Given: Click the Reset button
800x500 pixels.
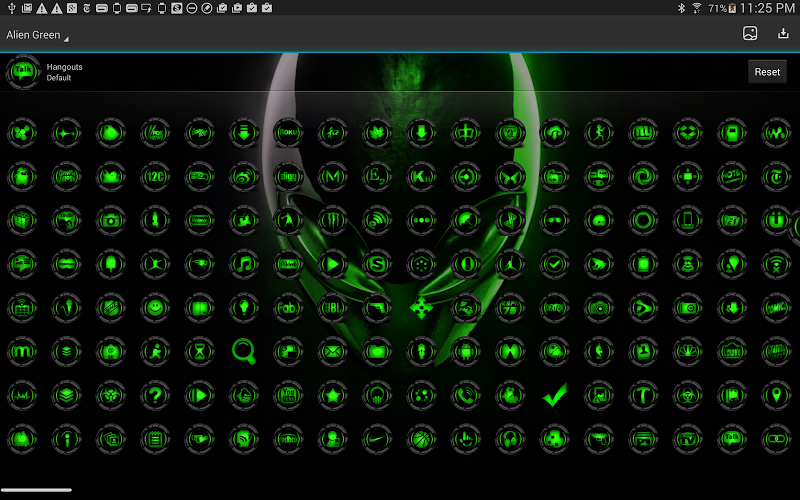Looking at the screenshot, I should pos(767,72).
